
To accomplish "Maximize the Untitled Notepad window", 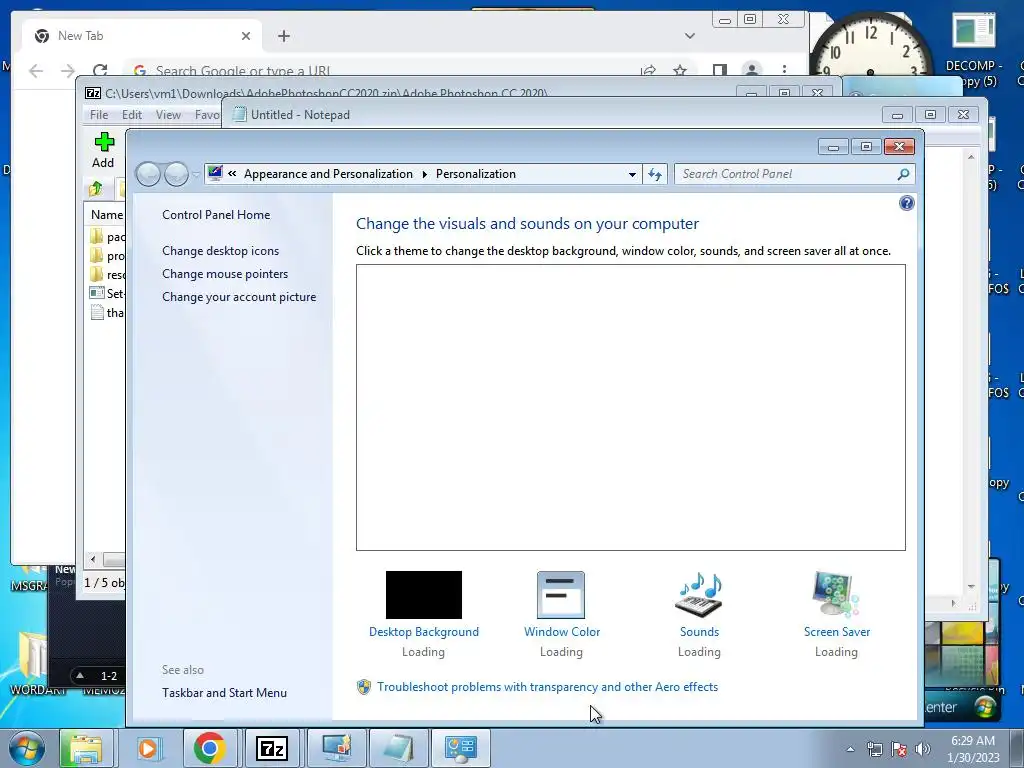I will click(x=930, y=115).
